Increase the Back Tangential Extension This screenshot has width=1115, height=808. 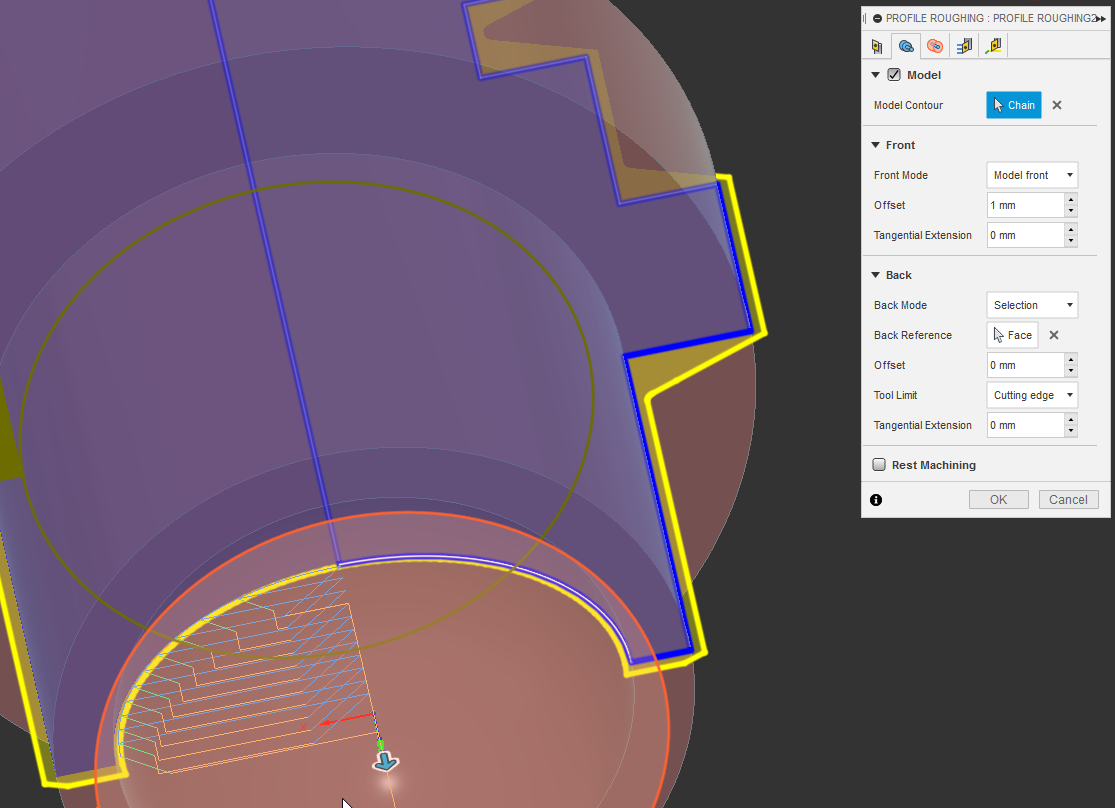point(1071,419)
